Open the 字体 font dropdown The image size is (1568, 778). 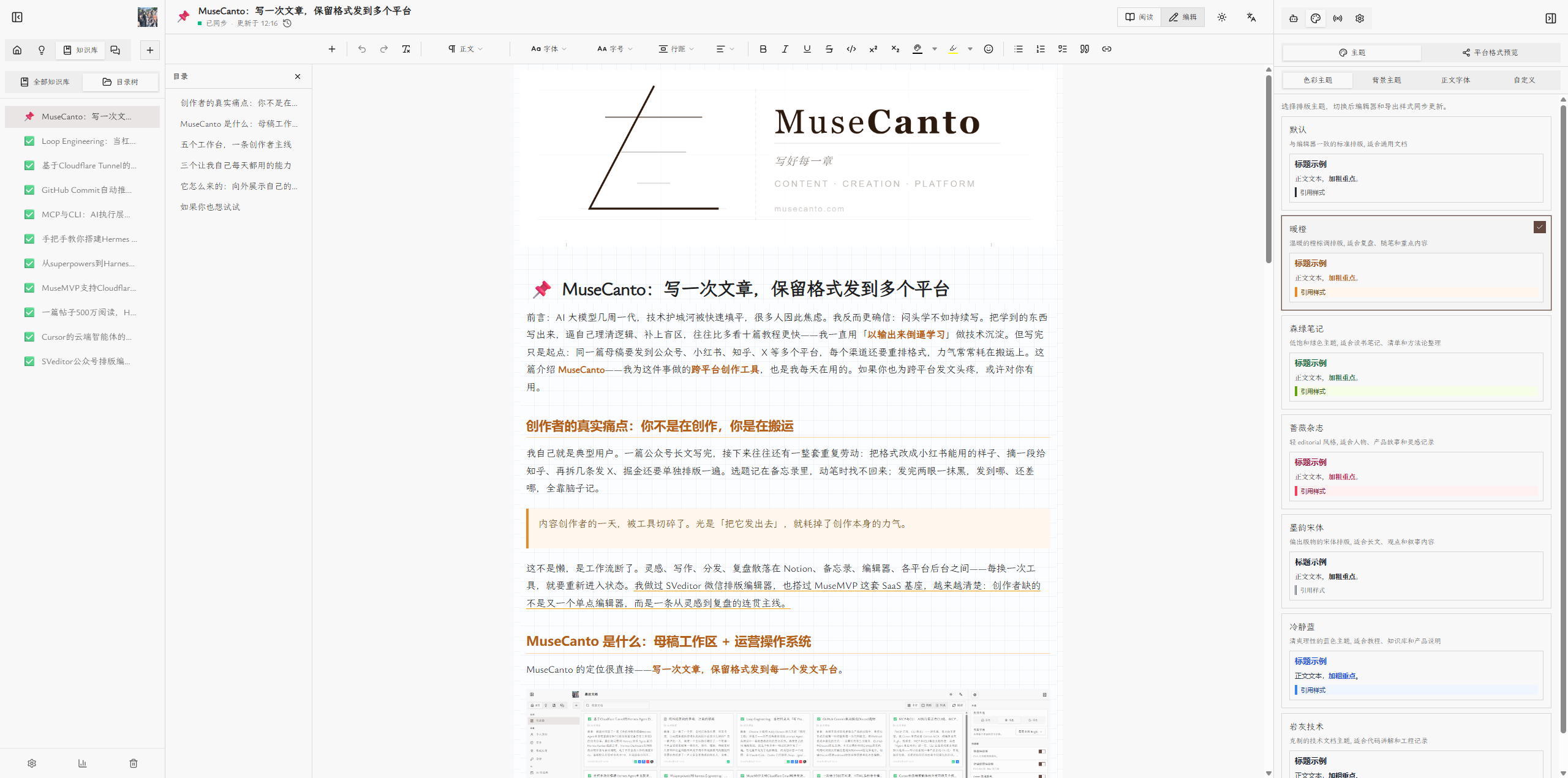pyautogui.click(x=549, y=49)
